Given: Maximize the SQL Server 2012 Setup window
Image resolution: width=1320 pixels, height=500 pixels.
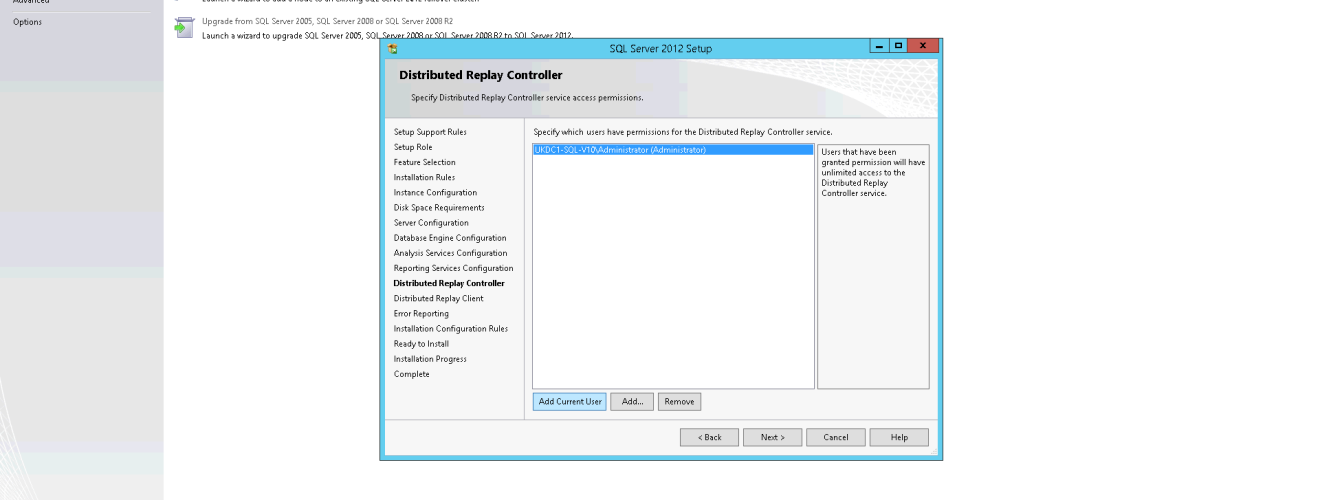Looking at the screenshot, I should pyautogui.click(x=898, y=46).
